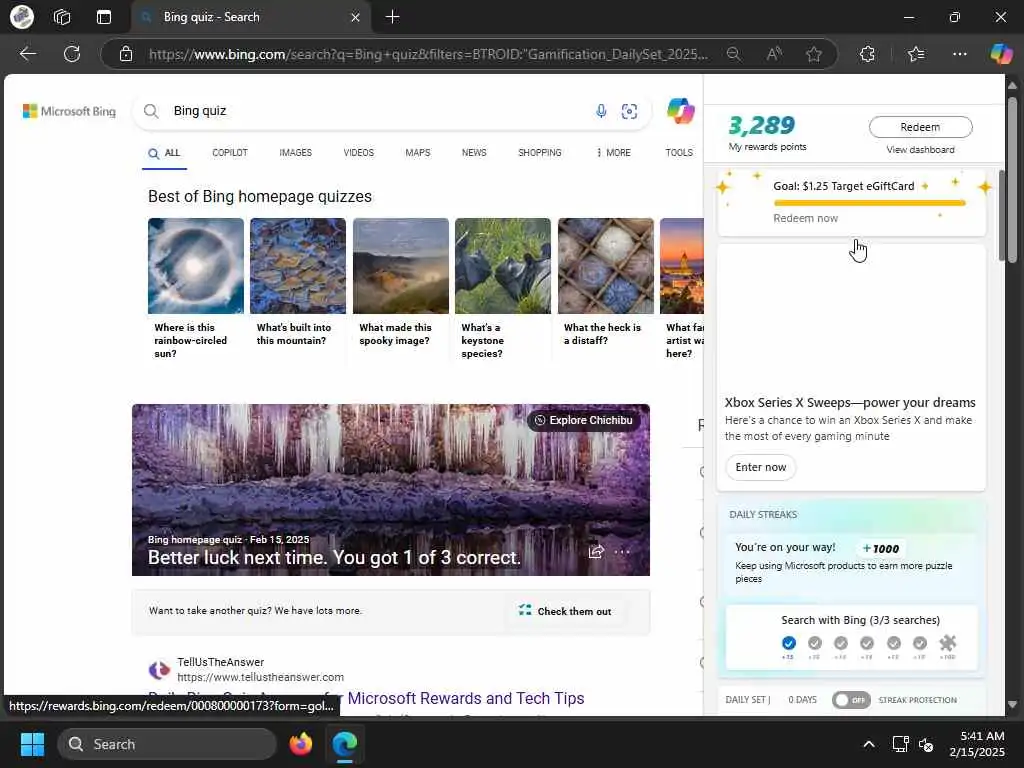This screenshot has height=768, width=1024.
Task: Share the homepage quiz result
Action: (x=596, y=552)
